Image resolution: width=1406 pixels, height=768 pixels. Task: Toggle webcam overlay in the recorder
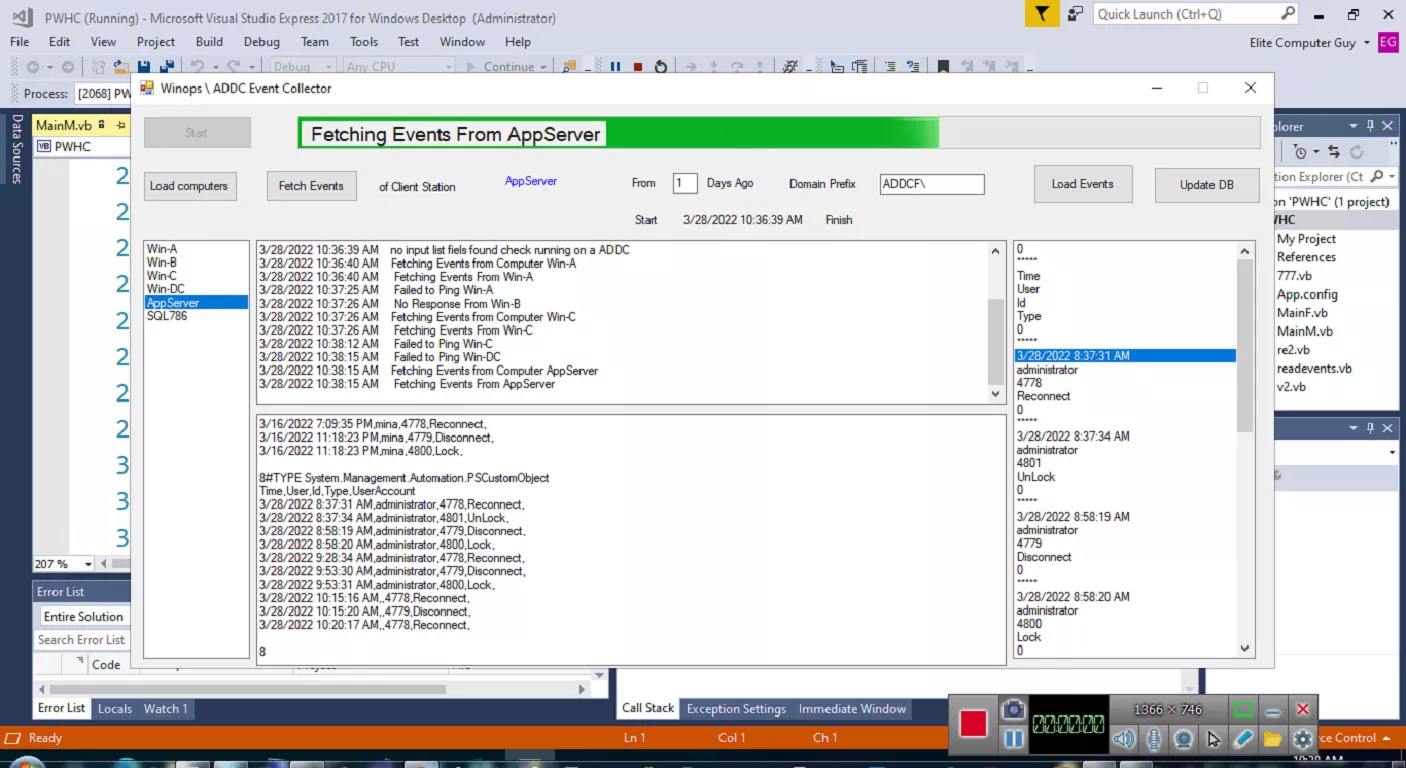[x=1183, y=739]
